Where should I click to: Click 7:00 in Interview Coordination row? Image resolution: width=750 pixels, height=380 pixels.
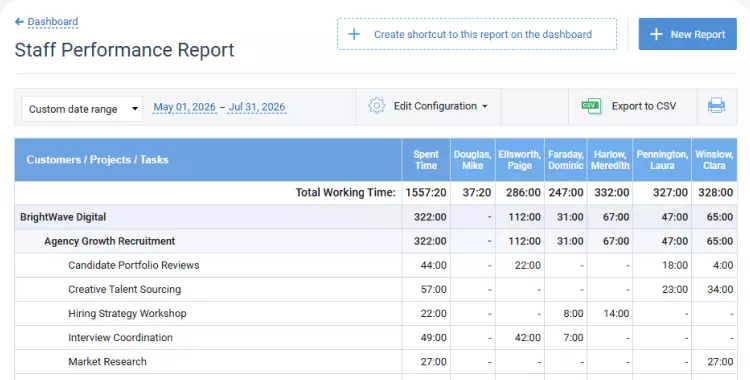pyautogui.click(x=573, y=337)
